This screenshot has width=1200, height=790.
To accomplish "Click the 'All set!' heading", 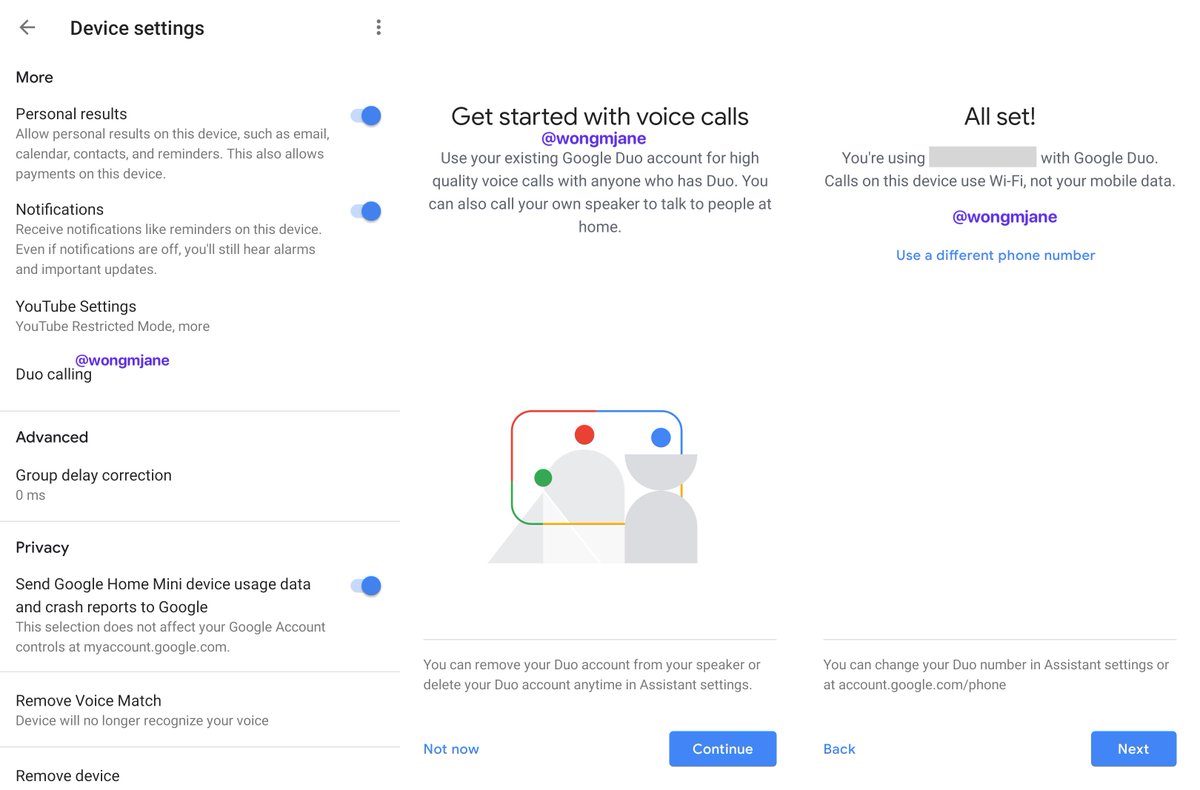I will 1000,116.
